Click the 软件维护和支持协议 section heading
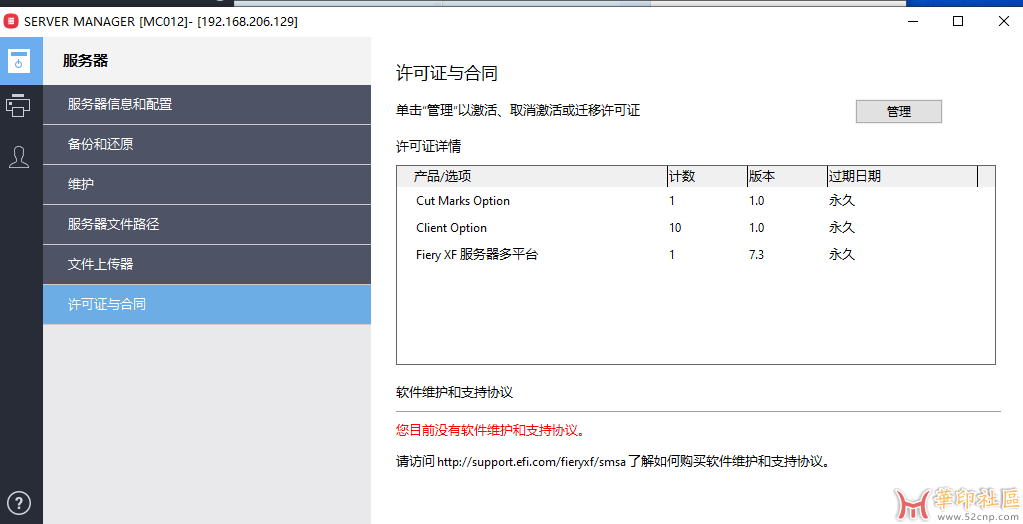Image resolution: width=1023 pixels, height=524 pixels. coord(454,392)
